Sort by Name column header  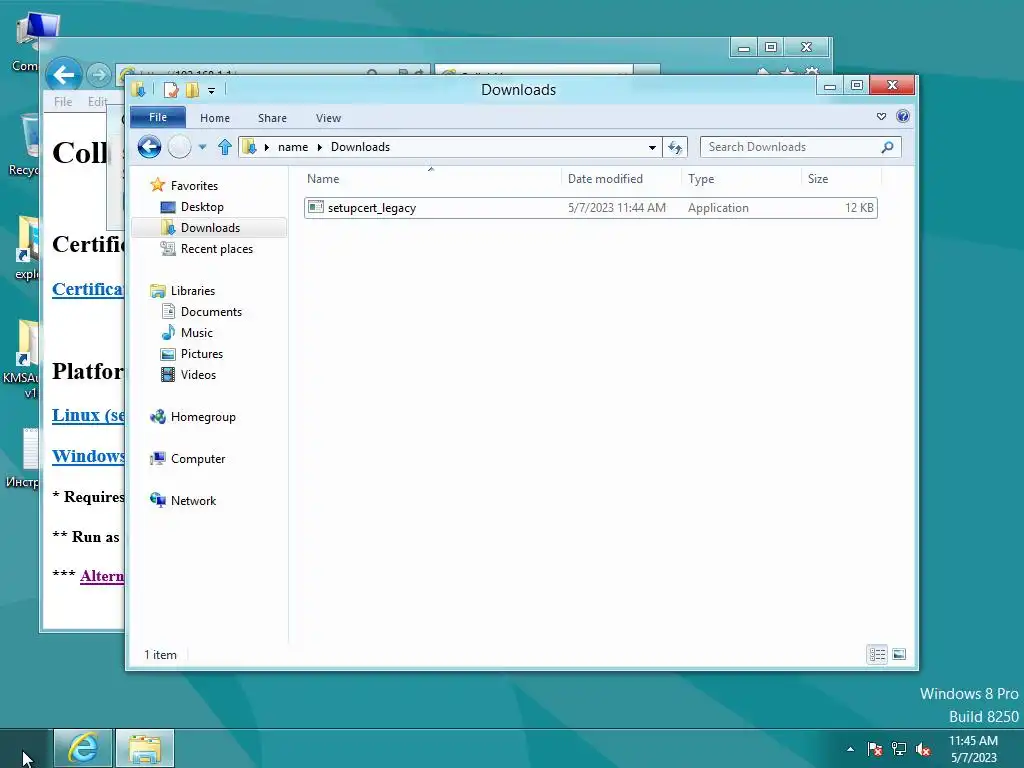[x=431, y=178]
